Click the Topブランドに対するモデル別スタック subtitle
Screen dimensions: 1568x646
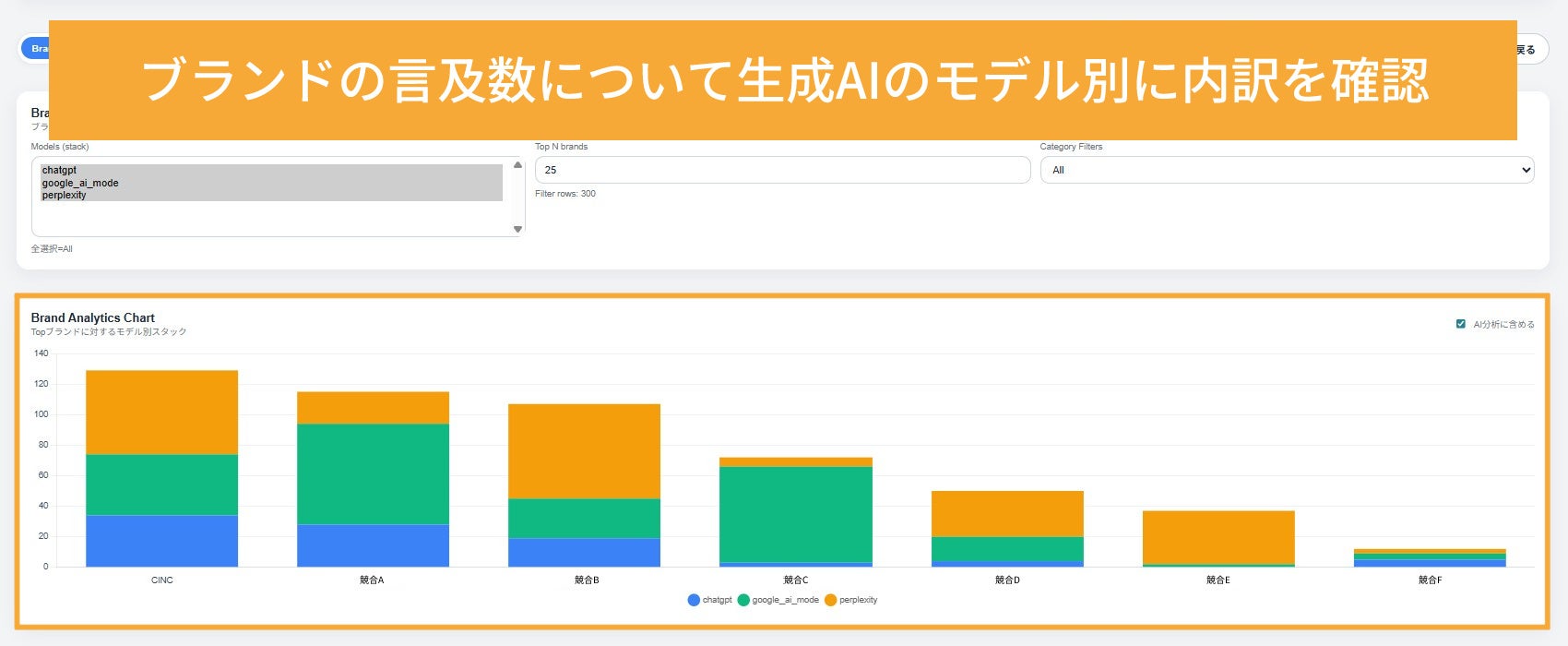pyautogui.click(x=109, y=331)
